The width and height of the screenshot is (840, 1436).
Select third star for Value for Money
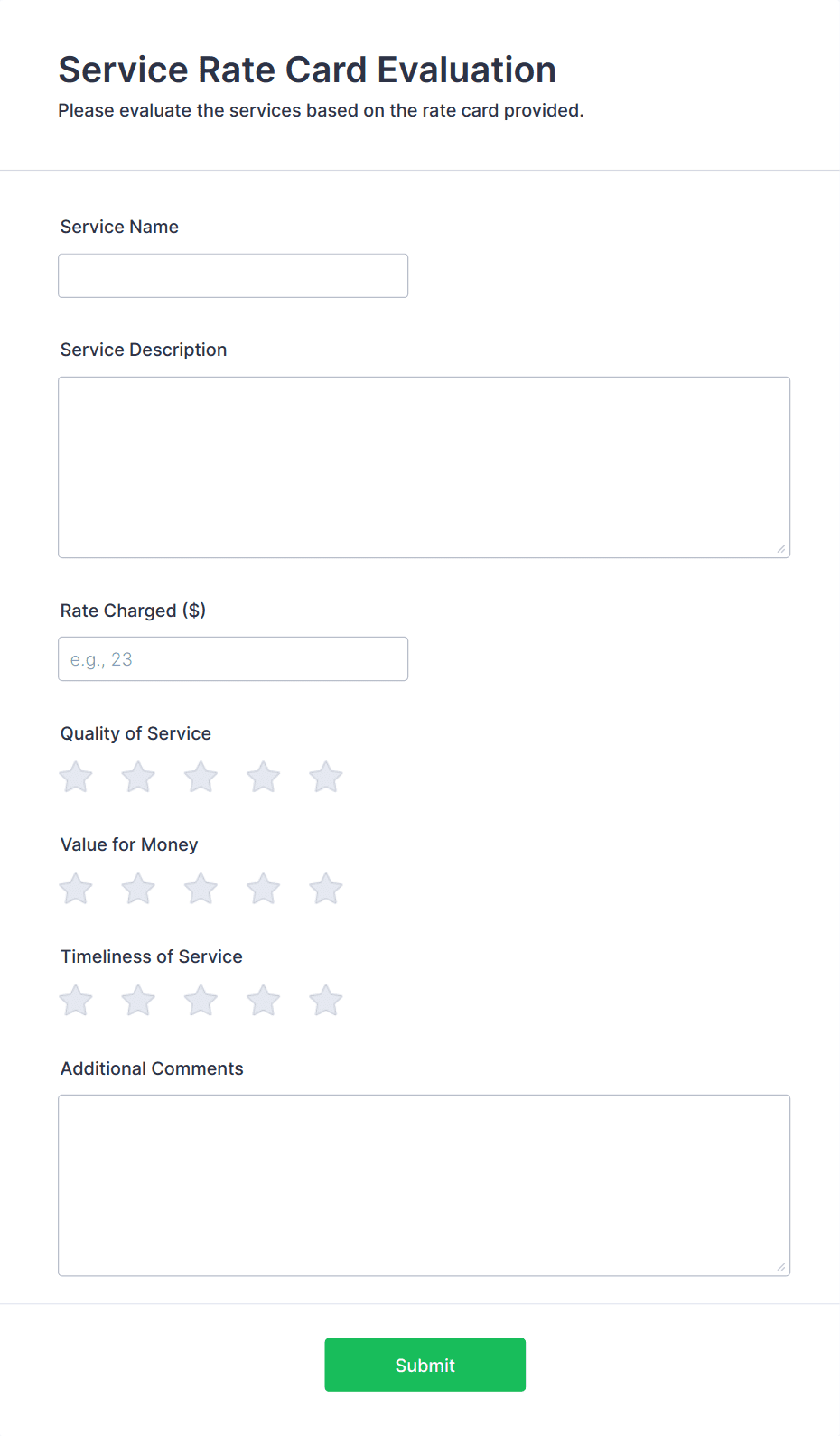coord(201,890)
